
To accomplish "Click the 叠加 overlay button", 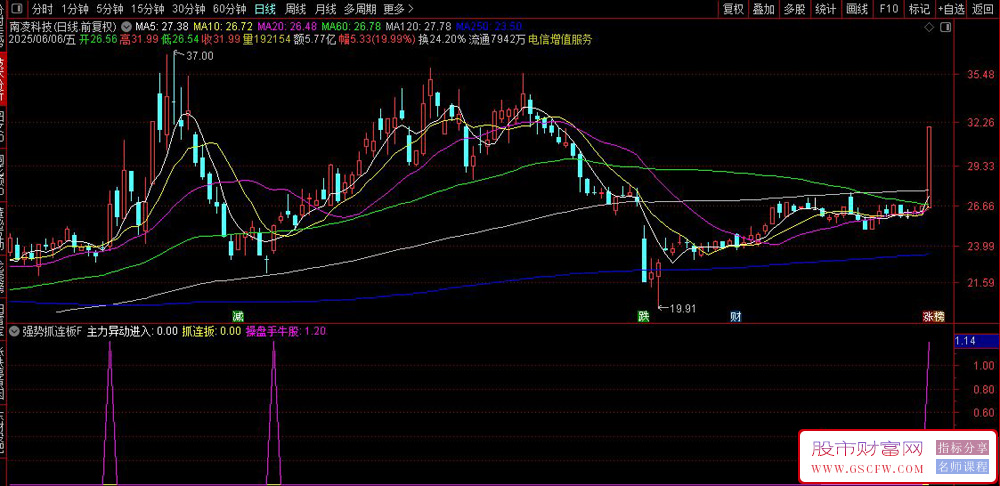I will [763, 9].
